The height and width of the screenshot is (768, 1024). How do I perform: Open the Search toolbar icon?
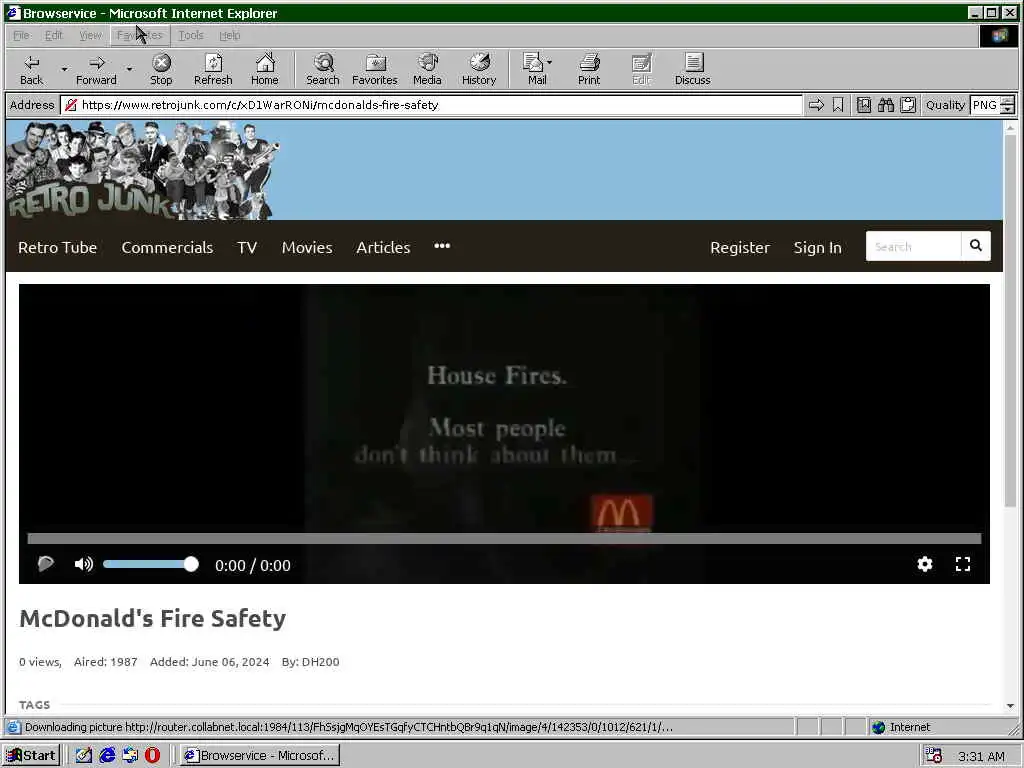click(x=323, y=69)
